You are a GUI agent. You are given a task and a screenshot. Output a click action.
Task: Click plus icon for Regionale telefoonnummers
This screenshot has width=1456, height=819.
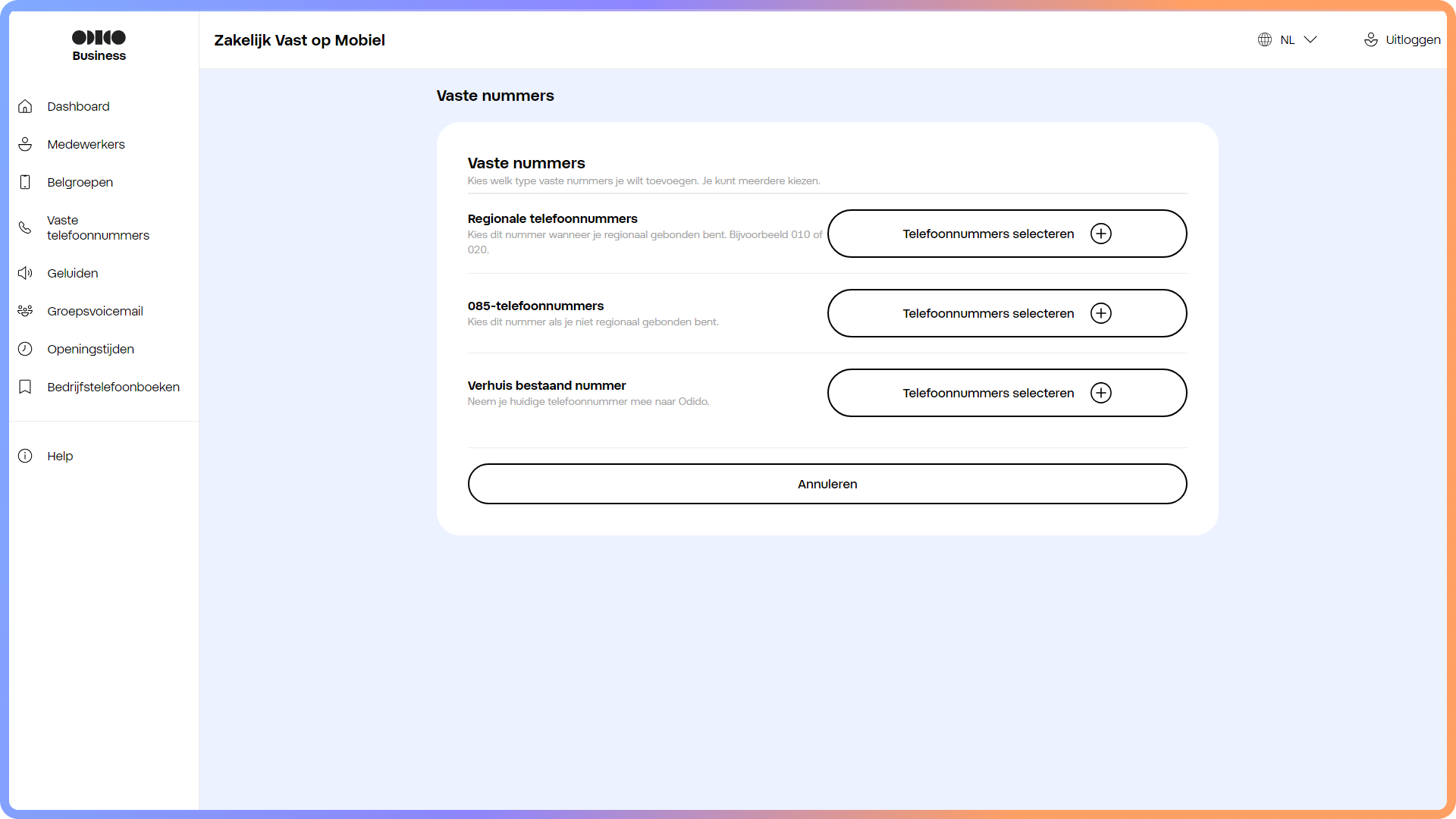click(1100, 234)
